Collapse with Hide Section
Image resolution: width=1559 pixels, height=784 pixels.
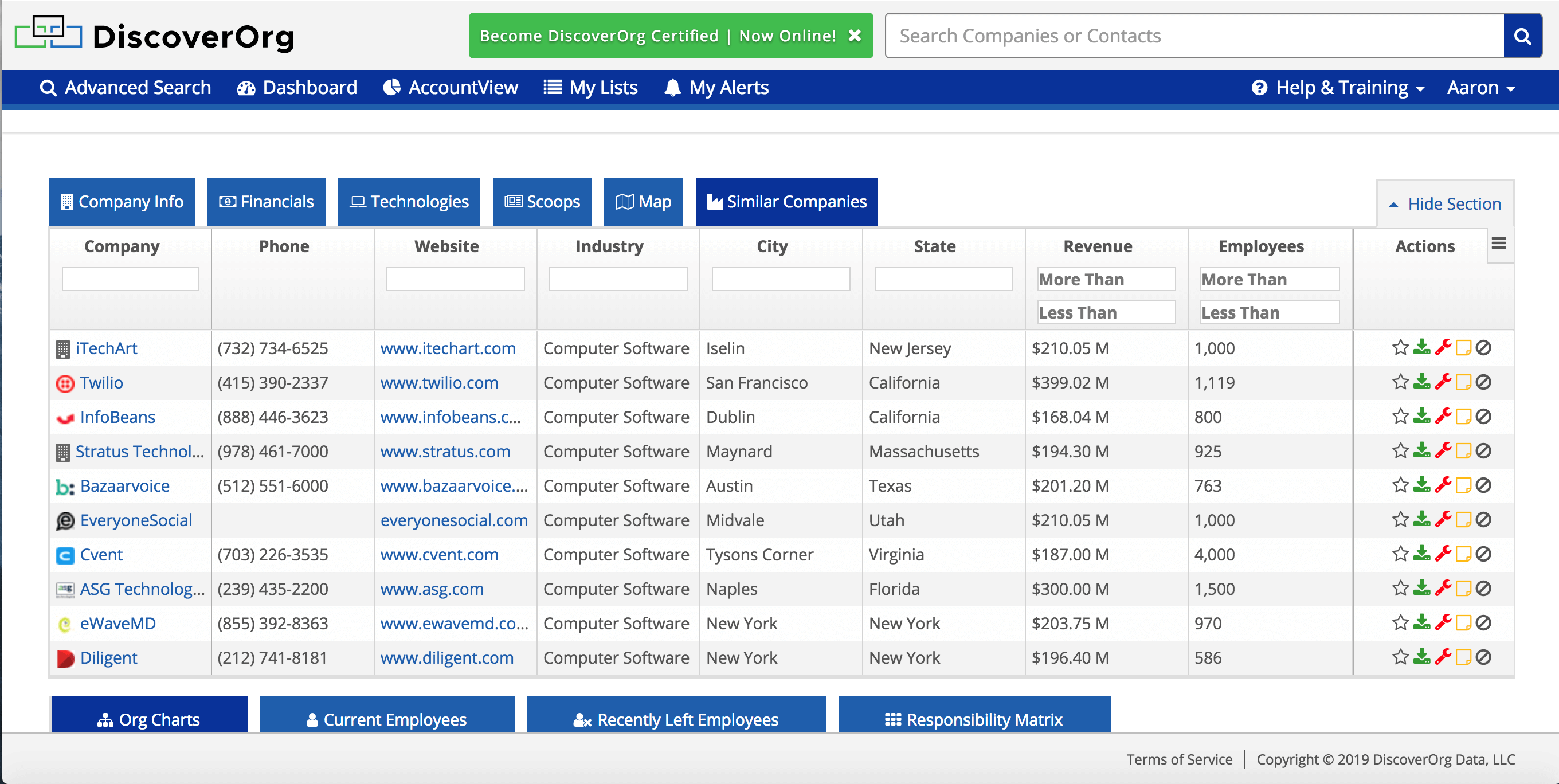click(1445, 204)
